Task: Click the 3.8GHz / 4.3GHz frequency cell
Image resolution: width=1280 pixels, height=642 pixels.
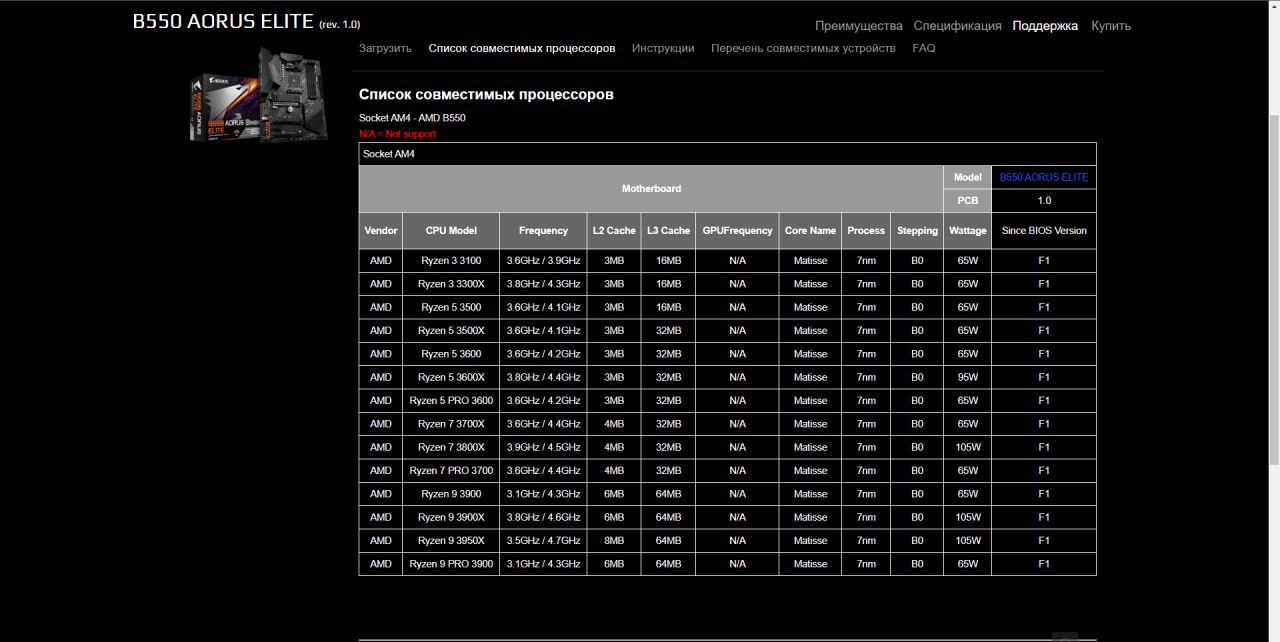Action: 543,284
